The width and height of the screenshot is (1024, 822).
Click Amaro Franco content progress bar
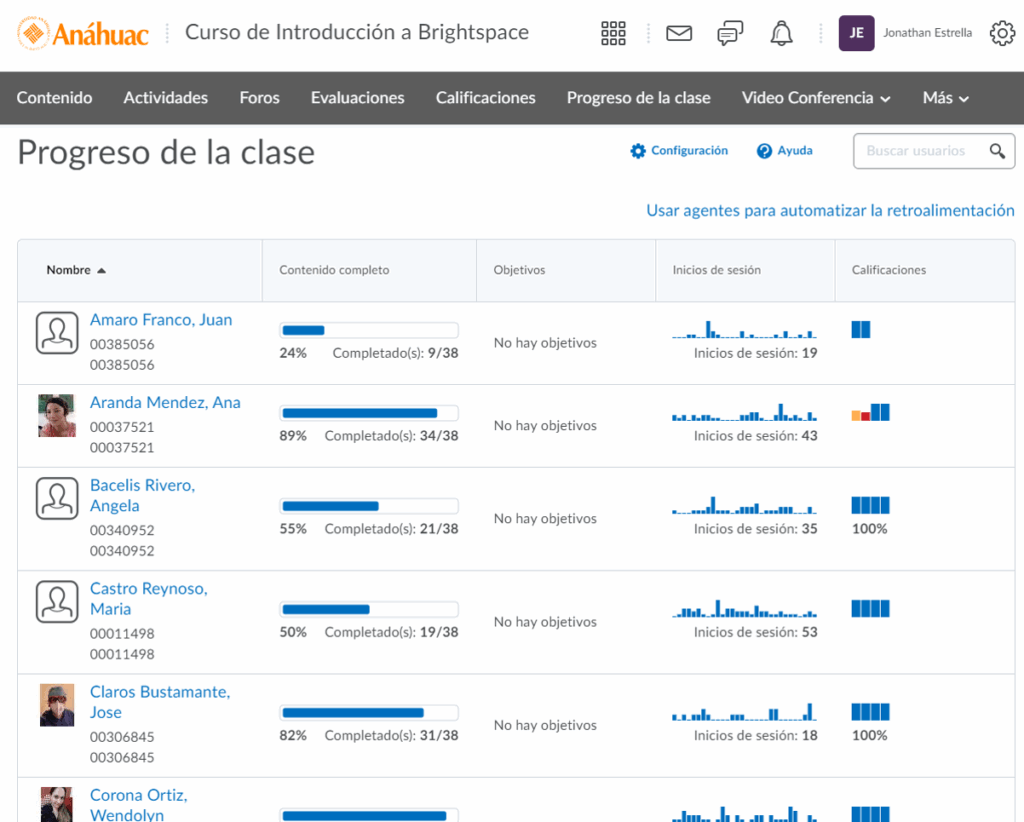369,330
